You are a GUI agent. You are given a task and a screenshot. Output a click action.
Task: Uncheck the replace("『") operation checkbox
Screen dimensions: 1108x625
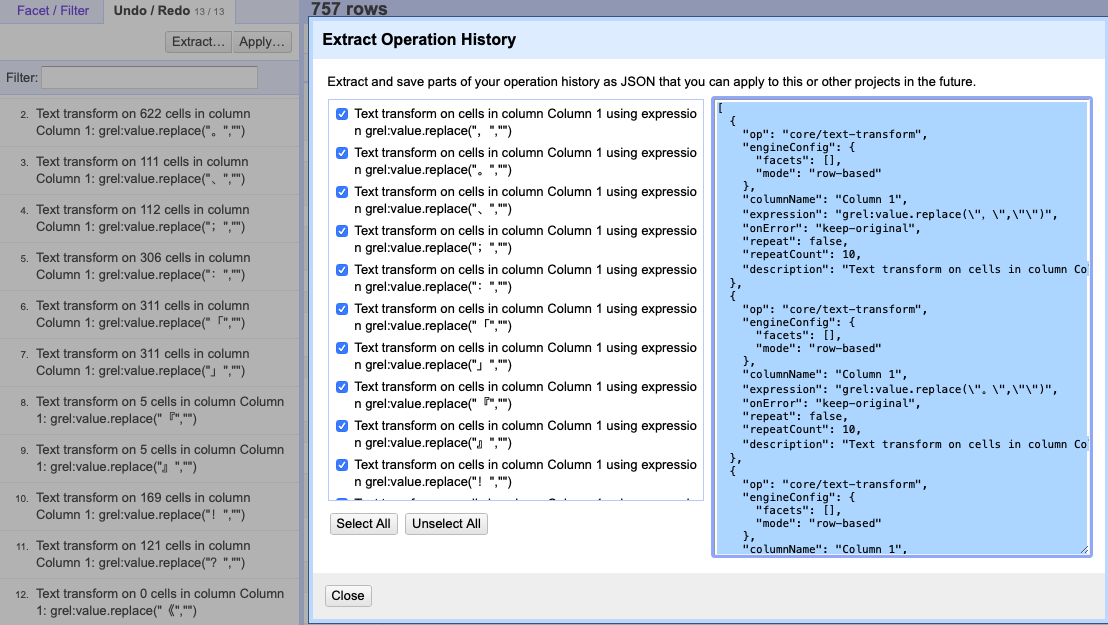[342, 387]
